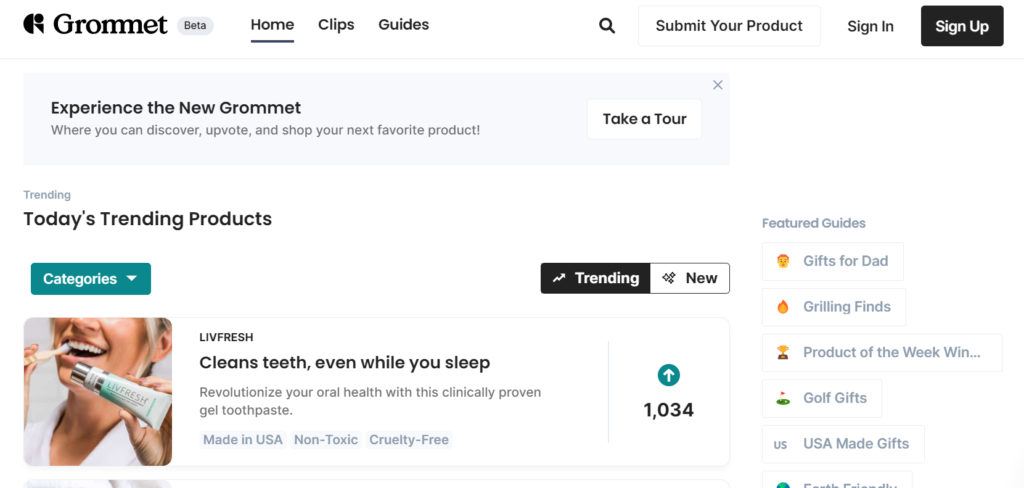Upvote the LivFresh product arrow

pyautogui.click(x=669, y=375)
